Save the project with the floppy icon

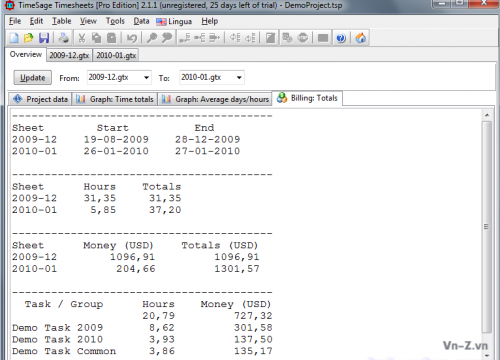(44, 38)
